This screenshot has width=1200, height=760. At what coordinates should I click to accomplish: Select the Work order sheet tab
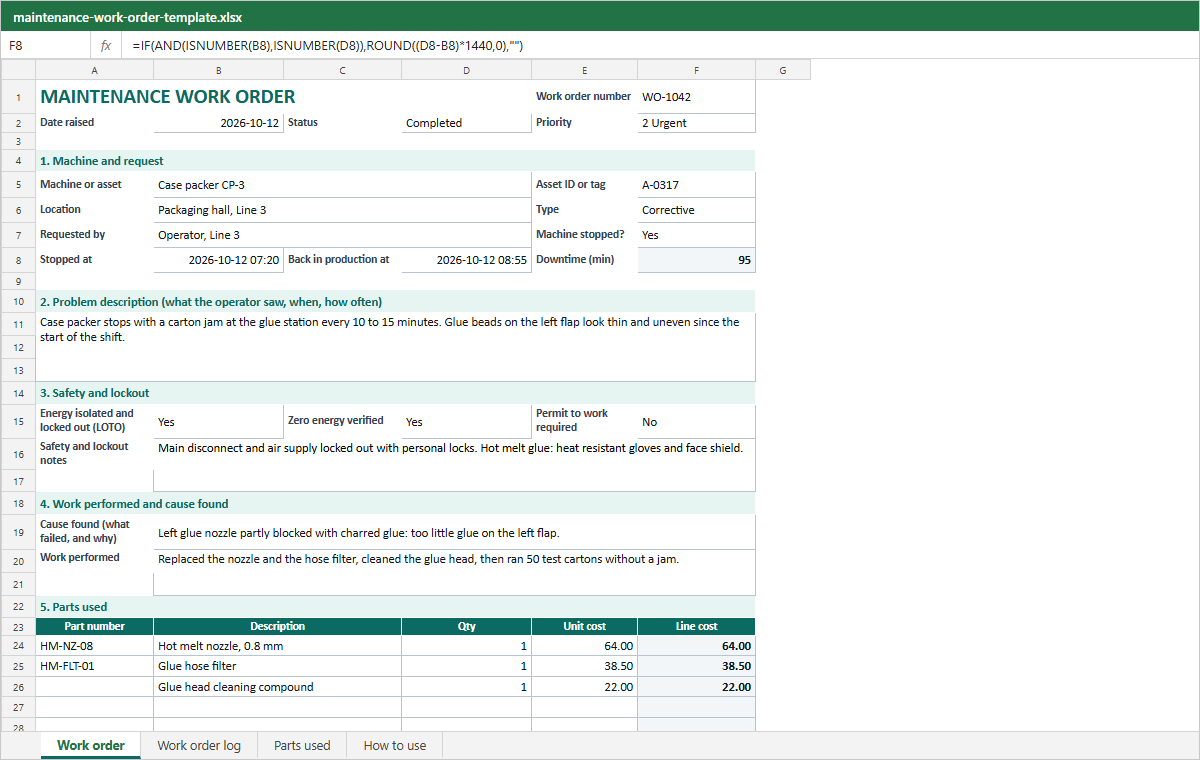[91, 745]
